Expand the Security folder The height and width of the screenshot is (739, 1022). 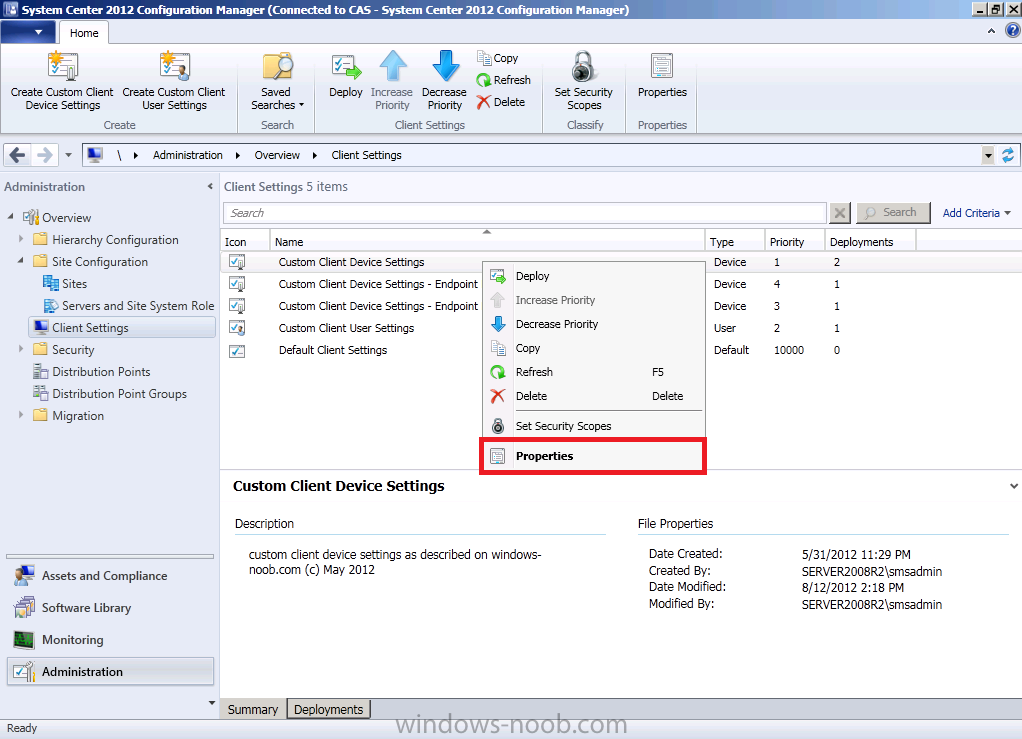pyautogui.click(x=21, y=349)
